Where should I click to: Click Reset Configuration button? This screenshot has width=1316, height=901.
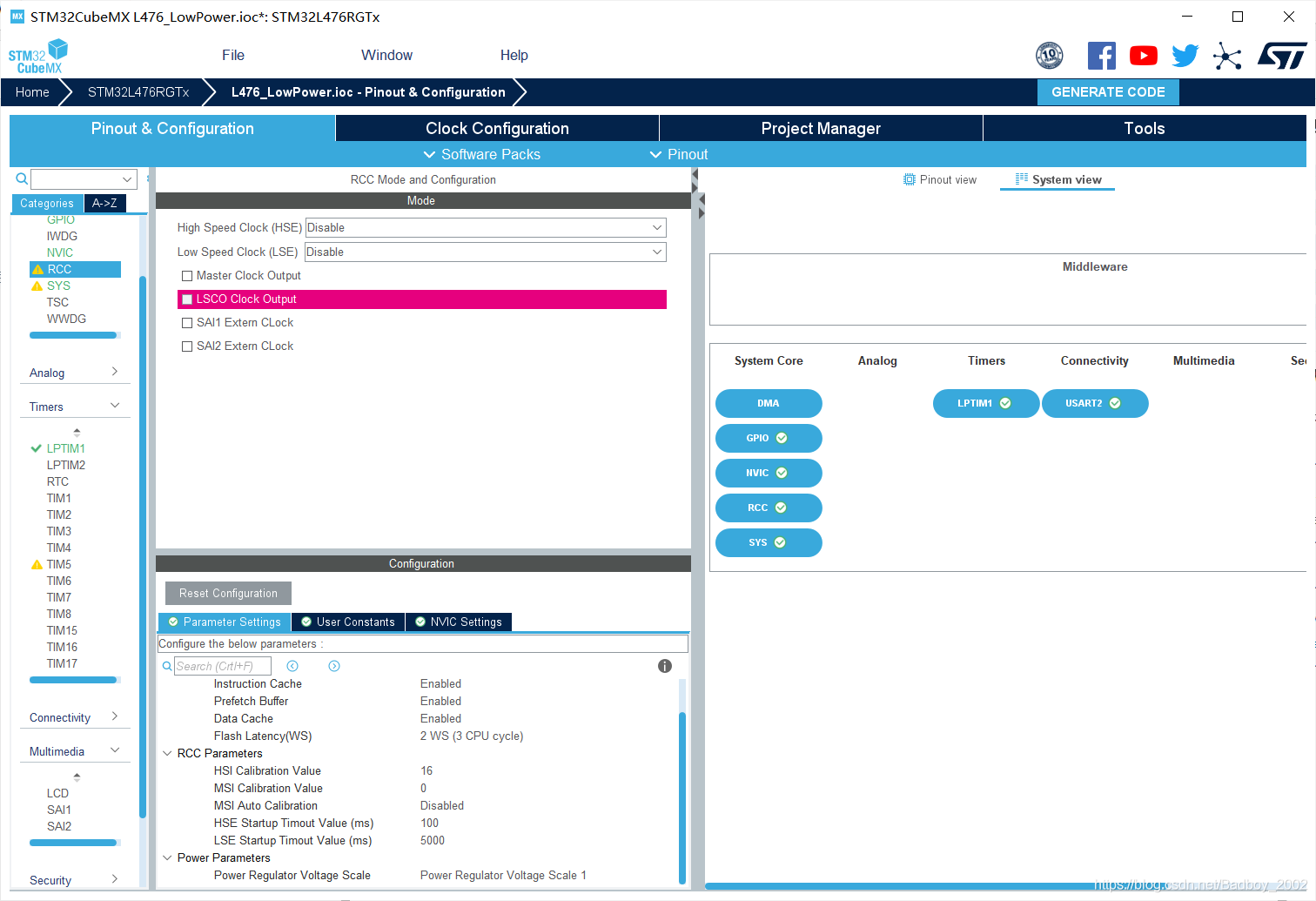(x=228, y=593)
